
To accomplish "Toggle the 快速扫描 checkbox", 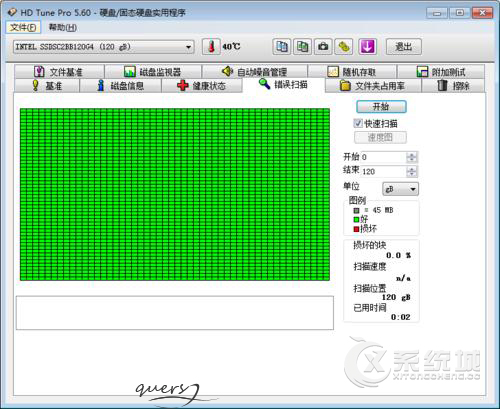I will click(358, 123).
